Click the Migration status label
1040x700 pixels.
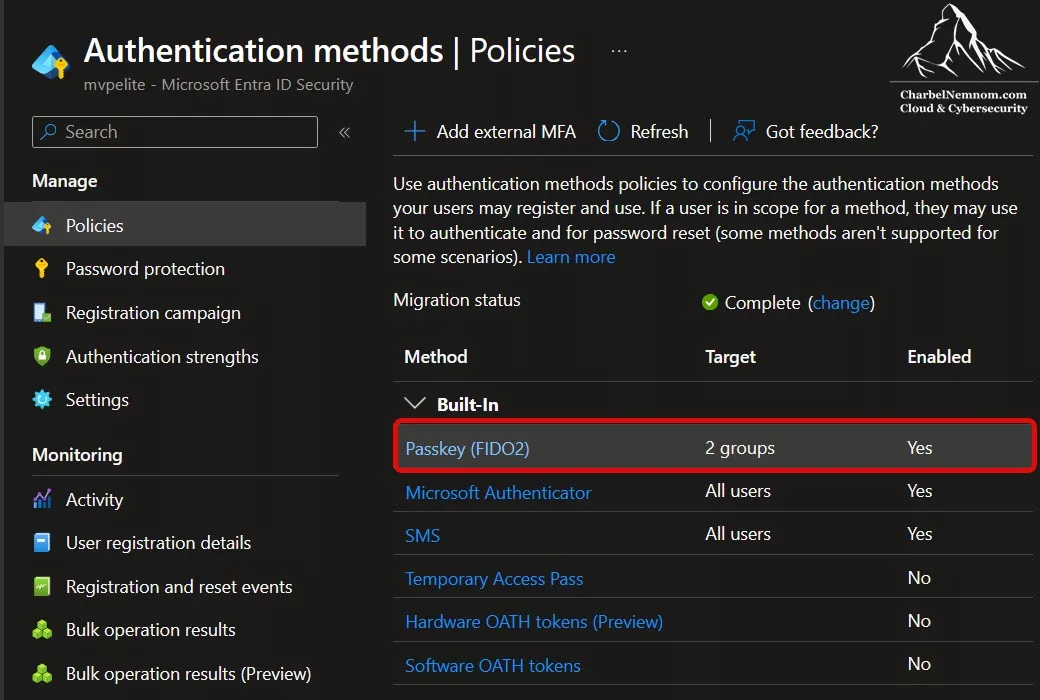(x=456, y=300)
